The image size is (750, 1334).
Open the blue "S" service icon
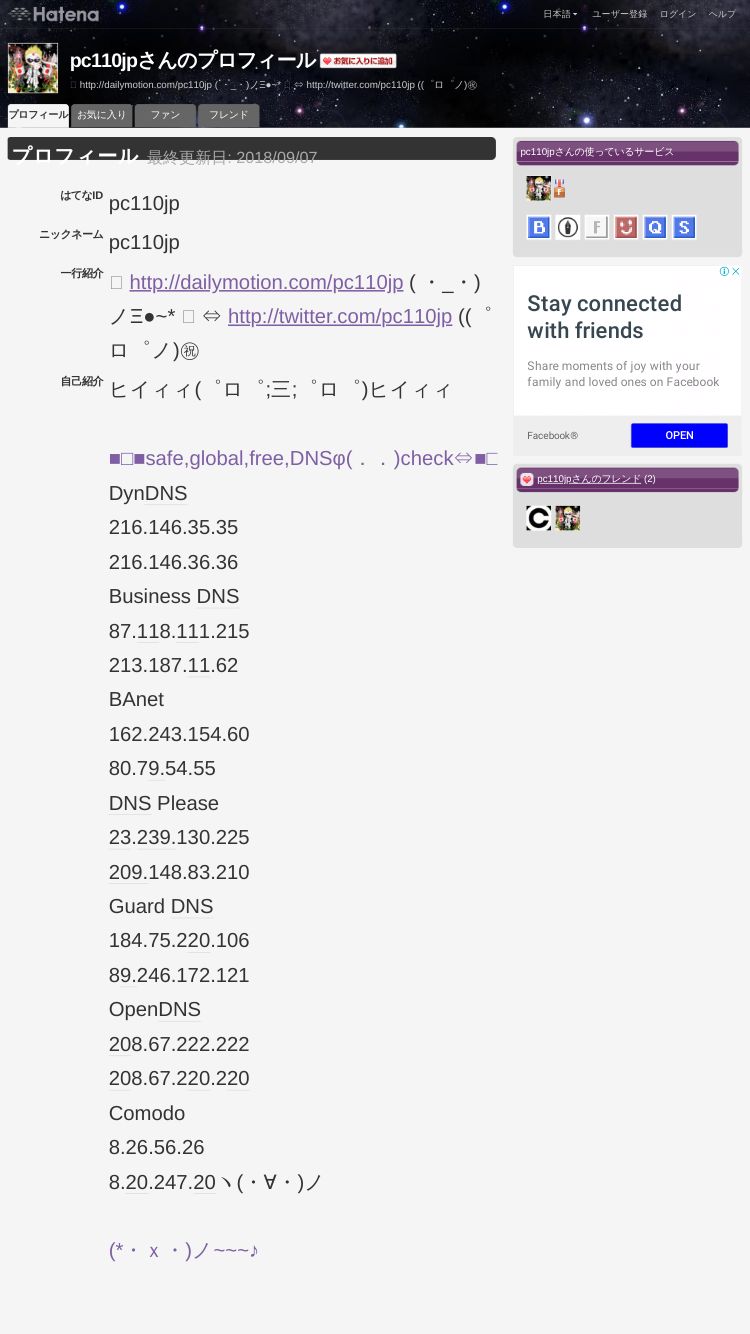coord(684,227)
